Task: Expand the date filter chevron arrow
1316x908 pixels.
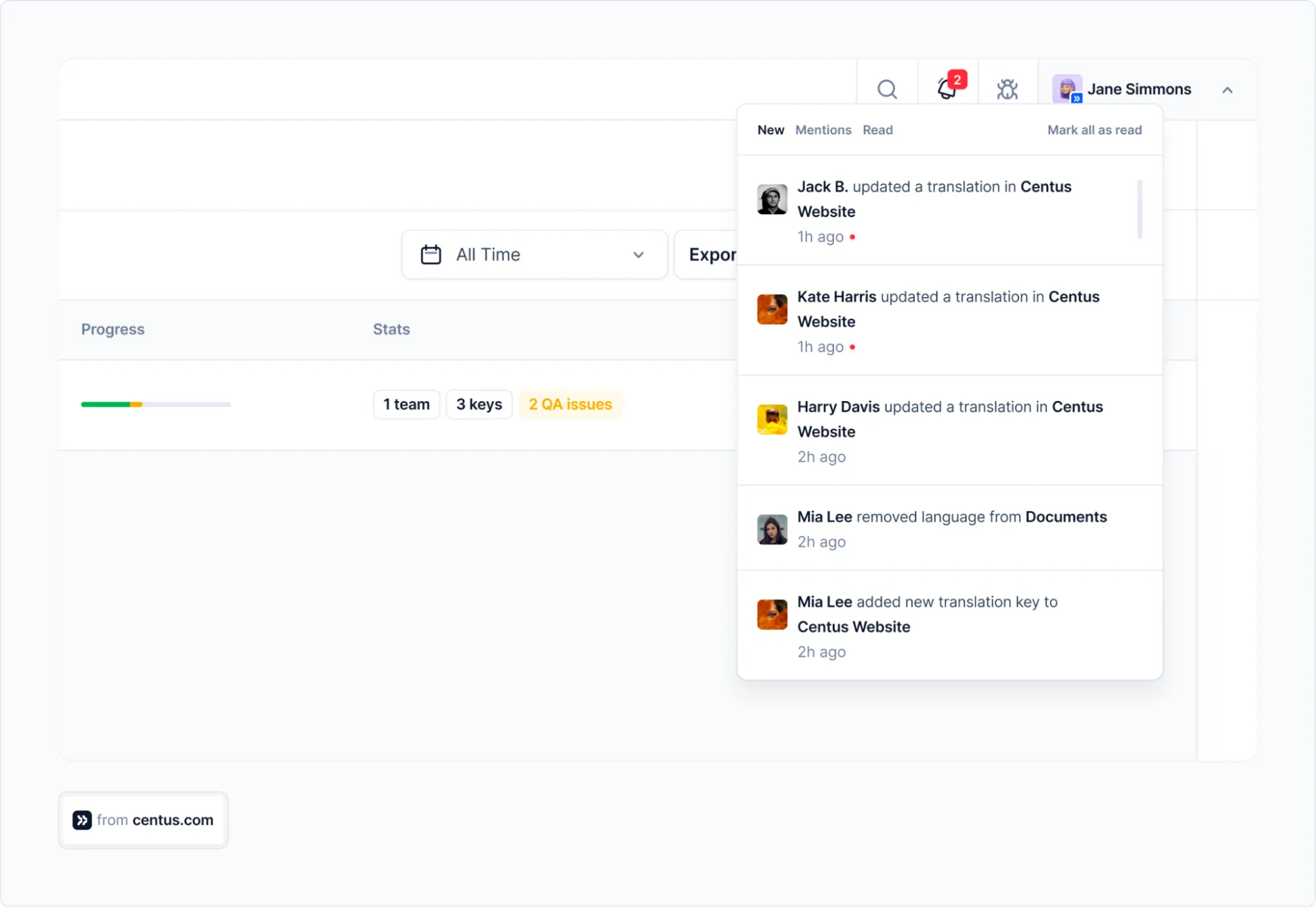Action: [x=638, y=255]
